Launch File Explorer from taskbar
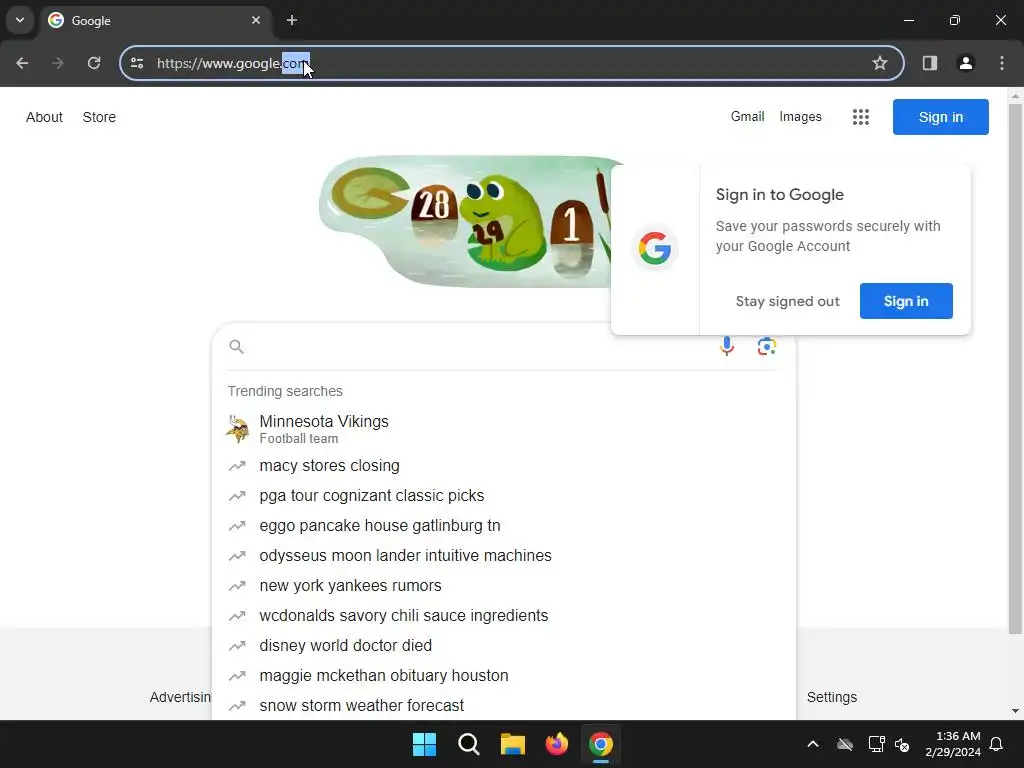The height and width of the screenshot is (768, 1024). tap(513, 744)
